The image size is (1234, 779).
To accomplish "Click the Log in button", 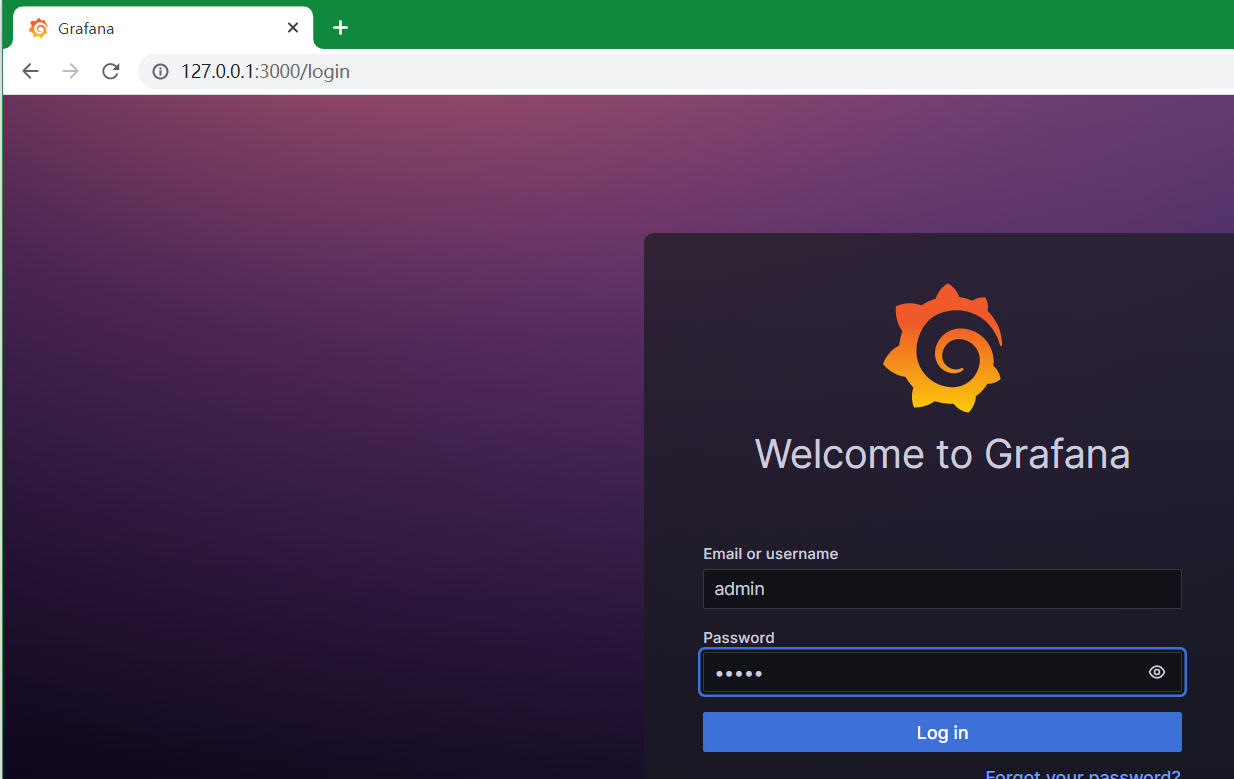I will pos(942,732).
